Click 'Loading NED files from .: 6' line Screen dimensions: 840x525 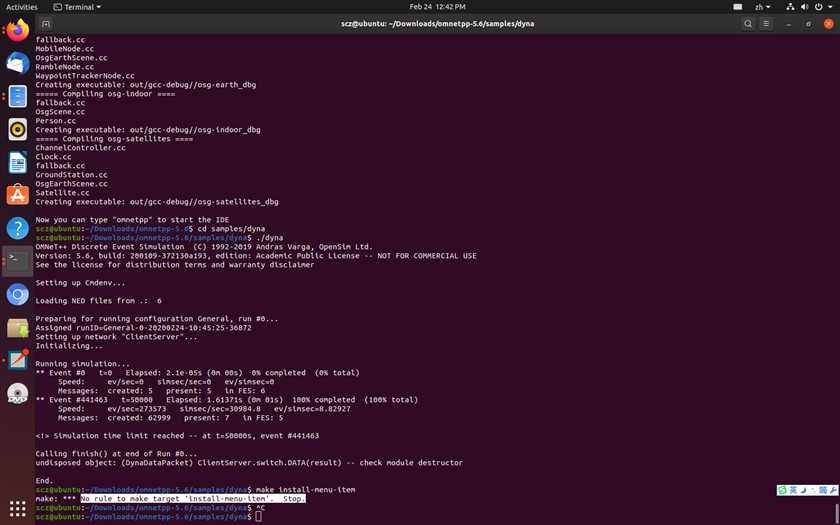(x=99, y=301)
